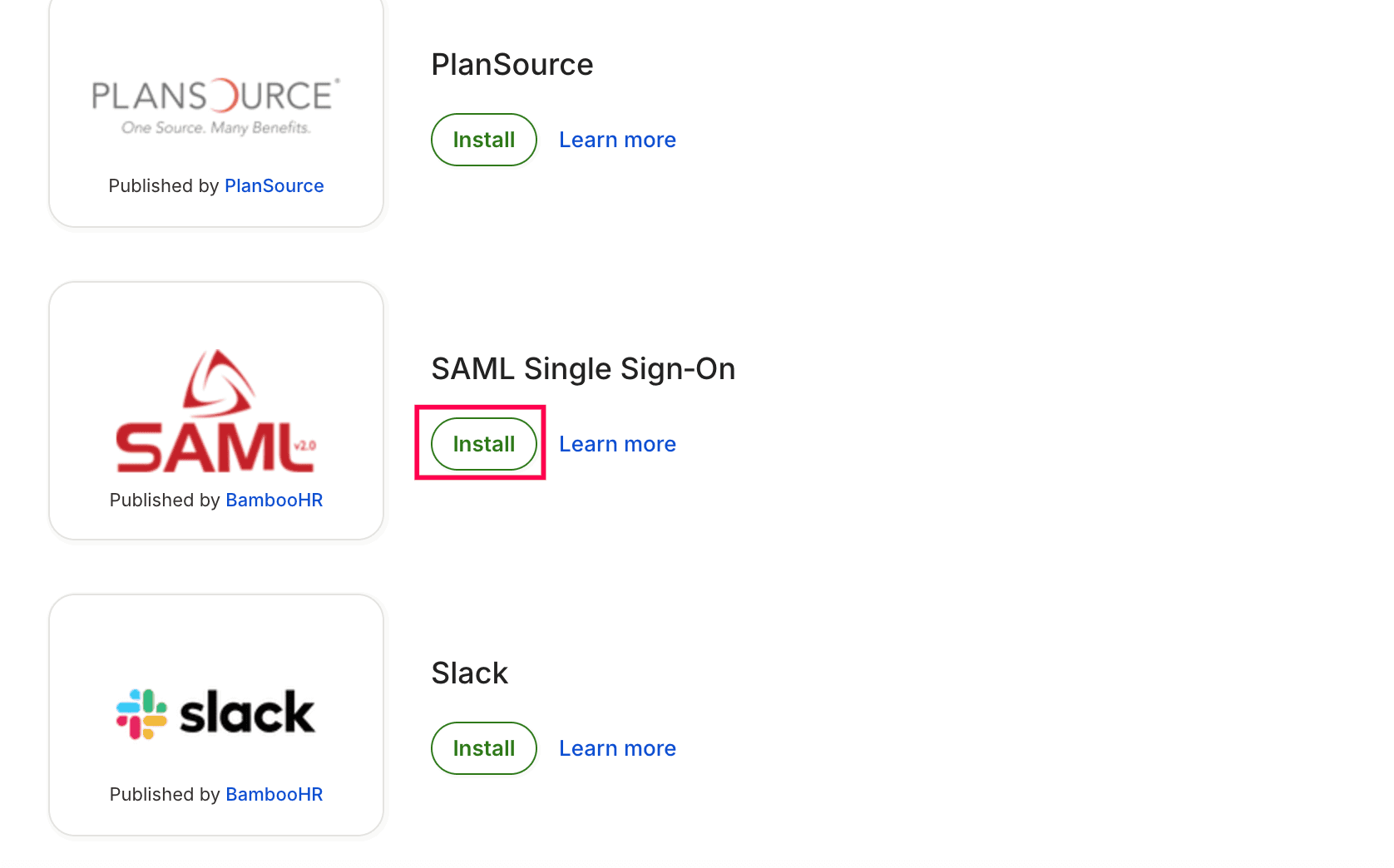The image size is (1394, 868).
Task: Click the Slack multicolor hashtag icon
Action: [141, 714]
